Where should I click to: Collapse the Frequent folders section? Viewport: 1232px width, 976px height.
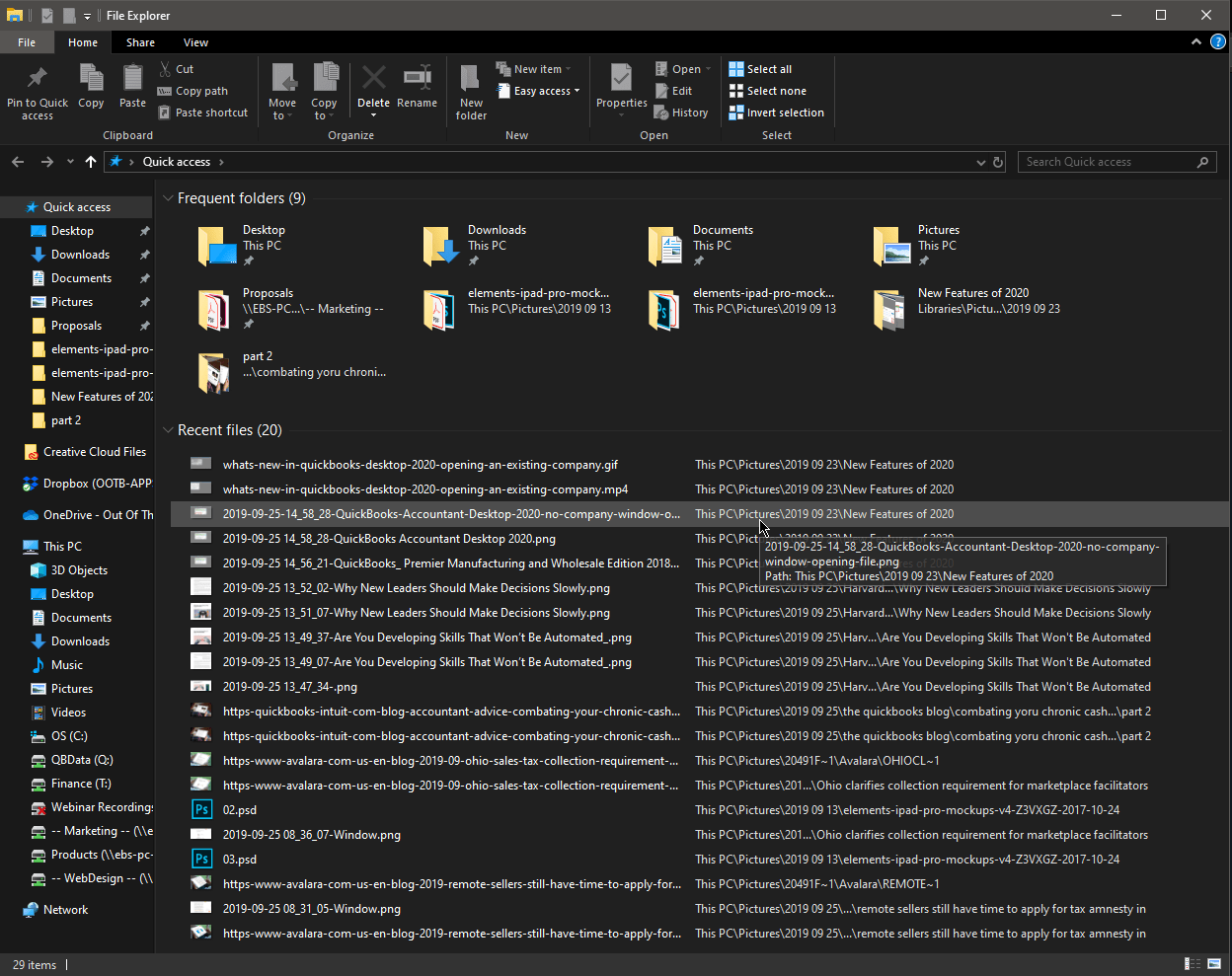click(168, 198)
